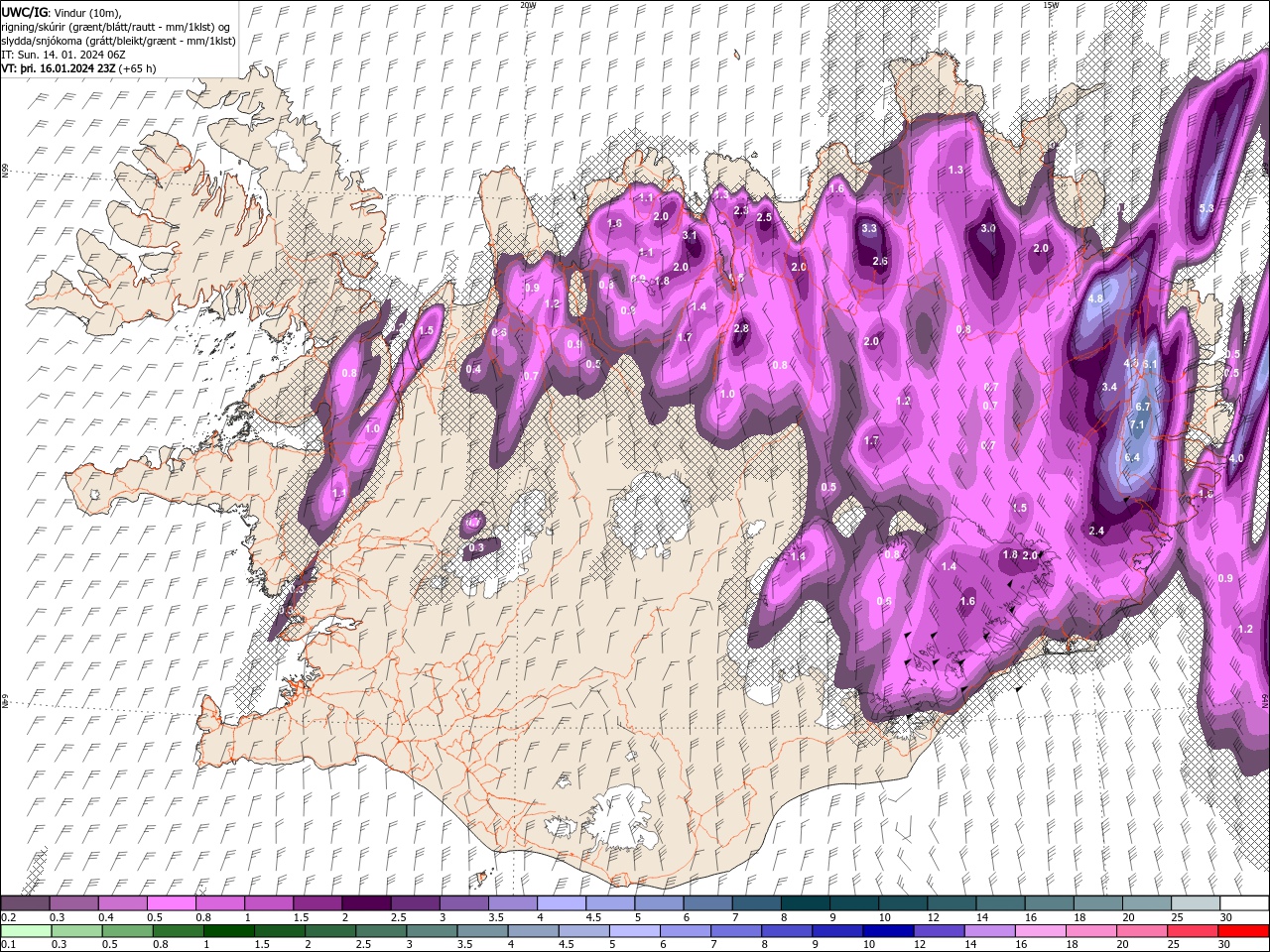1270x952 pixels.
Task: Click the 2.3 precipitation value on the map
Action: 740,210
